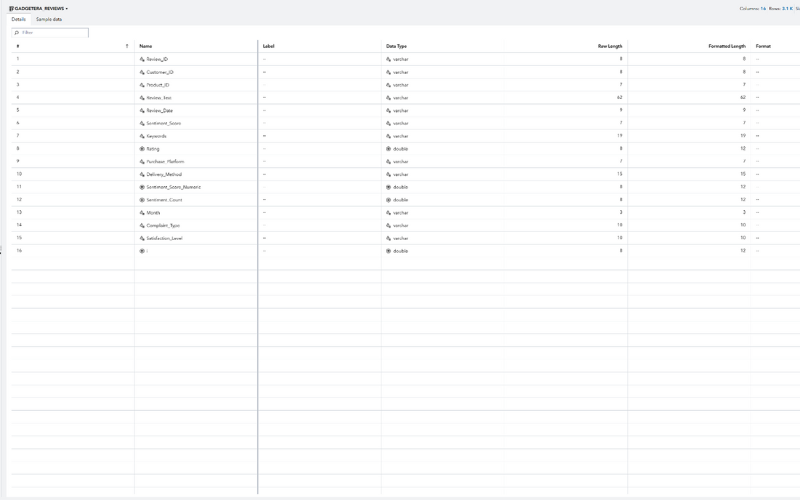Click the double type icon in row 11

tap(388, 187)
